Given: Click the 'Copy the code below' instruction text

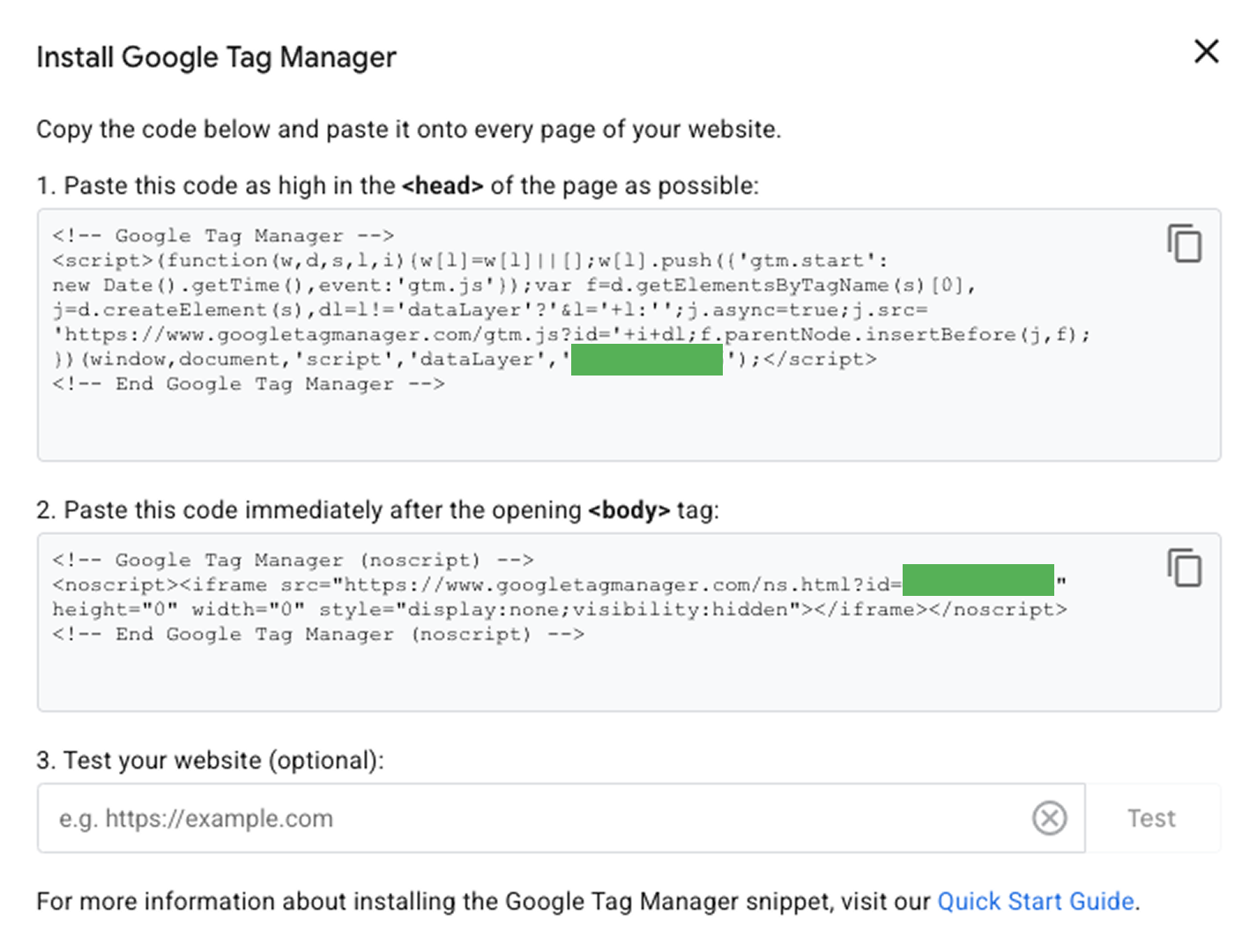Looking at the screenshot, I should point(408,130).
